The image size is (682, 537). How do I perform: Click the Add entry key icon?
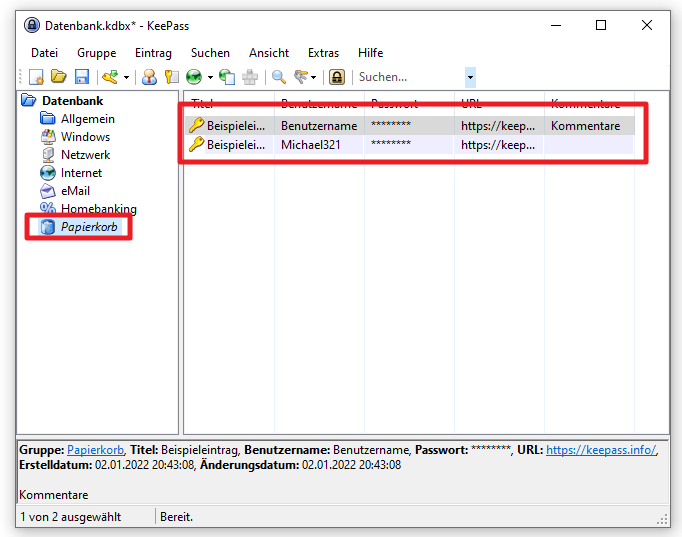(110, 77)
